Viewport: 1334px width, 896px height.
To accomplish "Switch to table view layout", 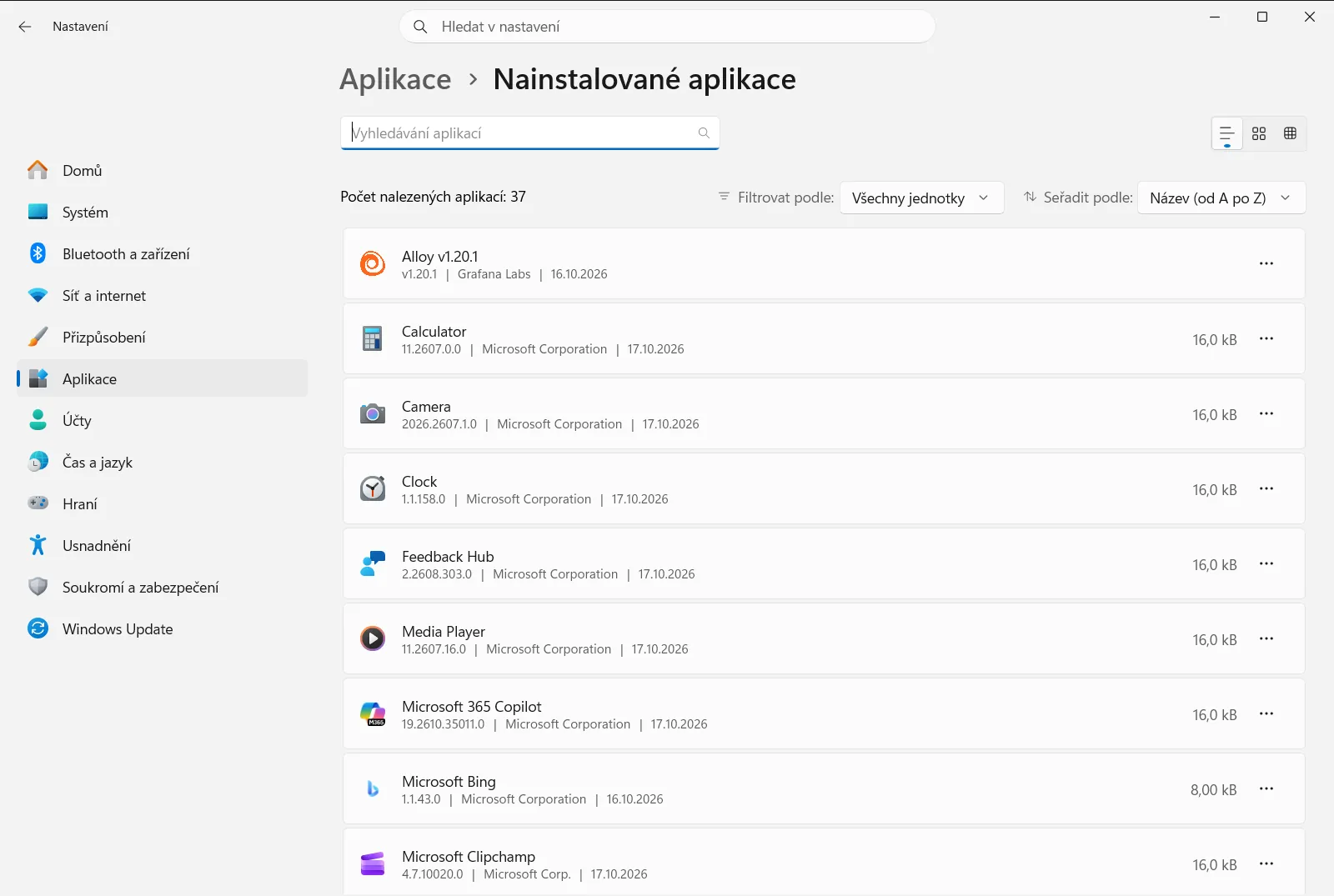I will [x=1290, y=133].
